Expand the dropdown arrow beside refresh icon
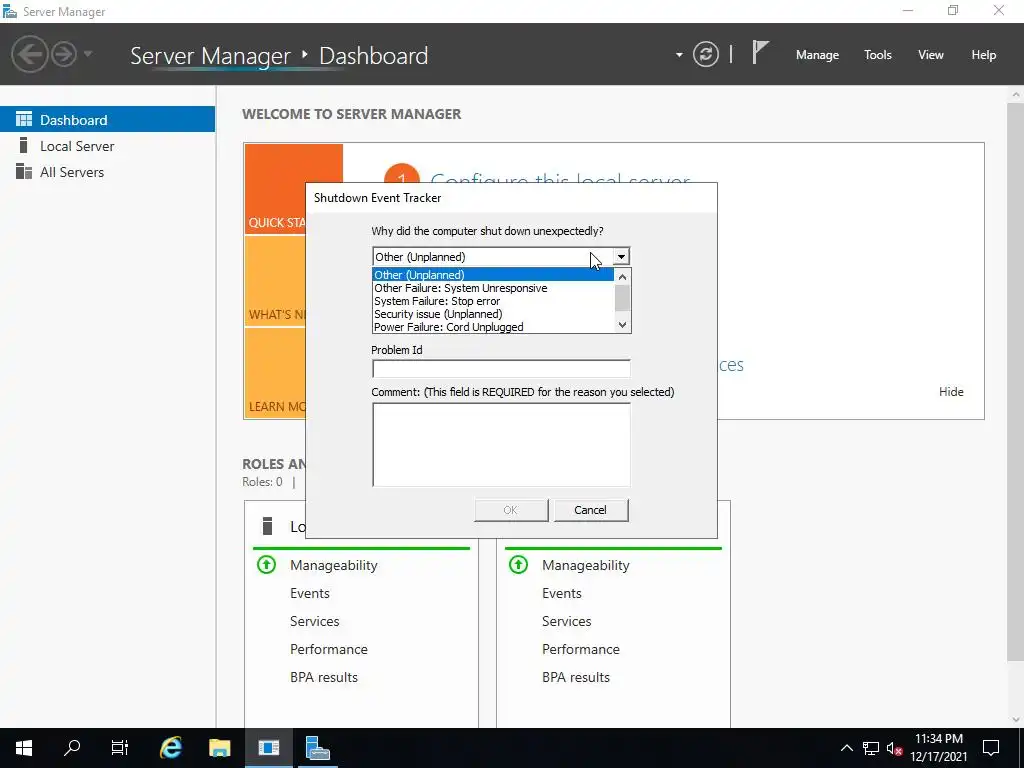1024x768 pixels. tap(679, 55)
